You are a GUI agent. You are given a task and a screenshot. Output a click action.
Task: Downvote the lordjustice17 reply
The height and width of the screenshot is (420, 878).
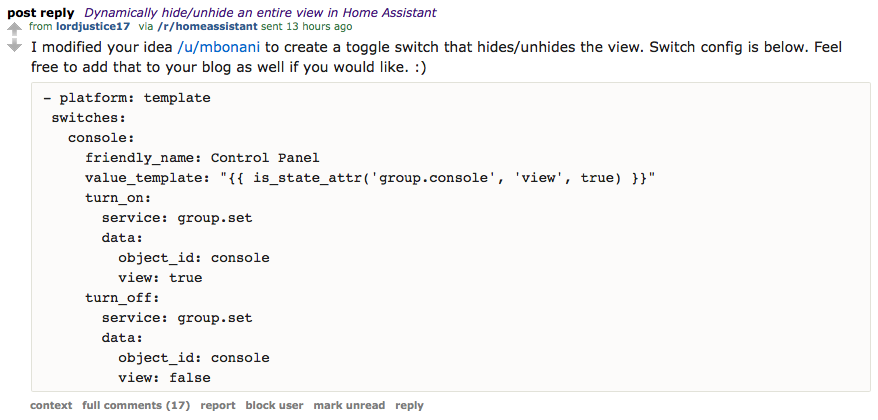[x=15, y=46]
